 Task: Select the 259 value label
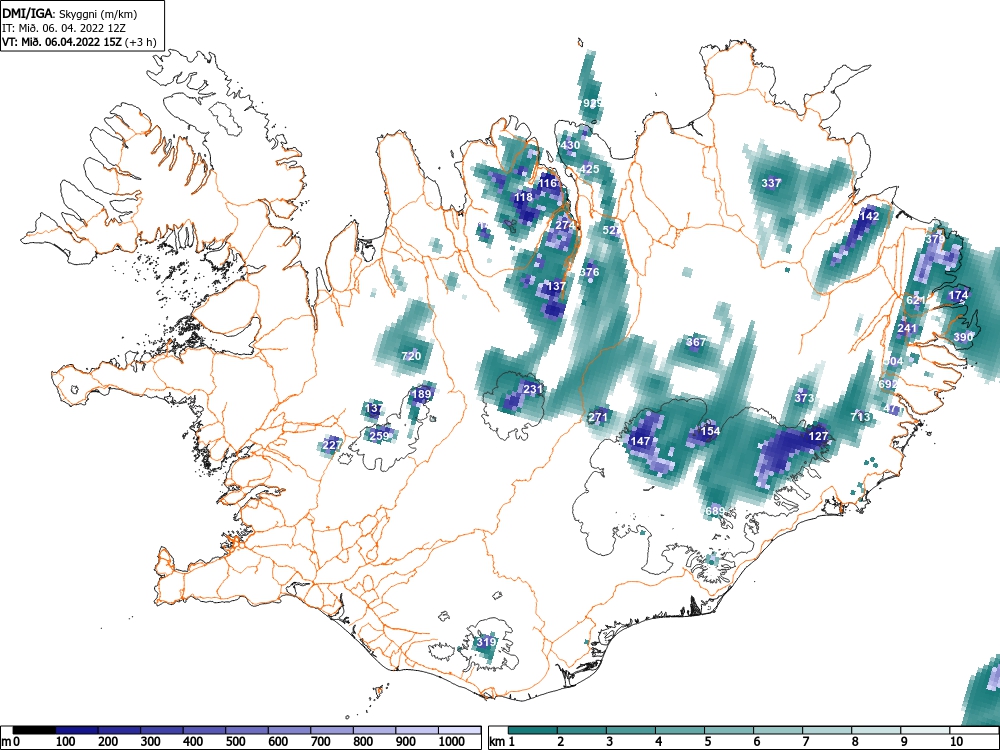click(379, 436)
